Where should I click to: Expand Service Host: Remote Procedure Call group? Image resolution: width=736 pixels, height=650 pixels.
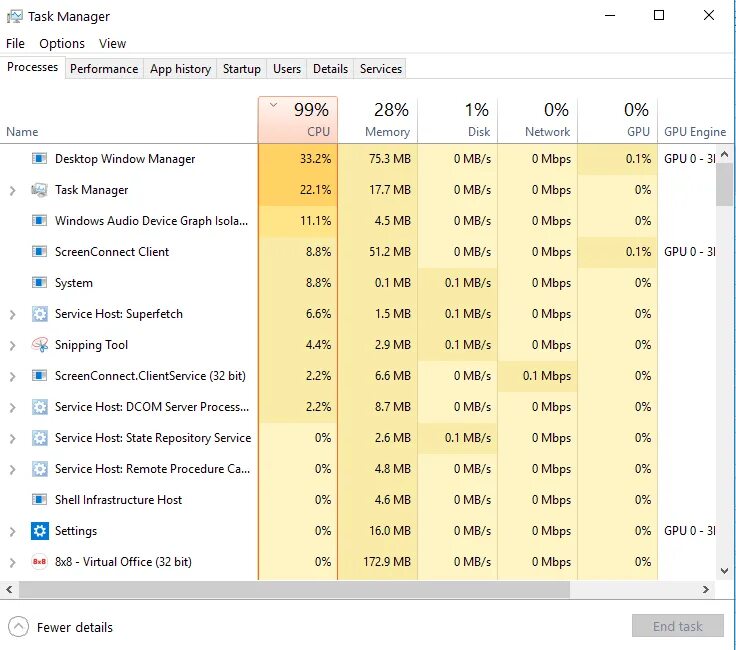[x=13, y=469]
